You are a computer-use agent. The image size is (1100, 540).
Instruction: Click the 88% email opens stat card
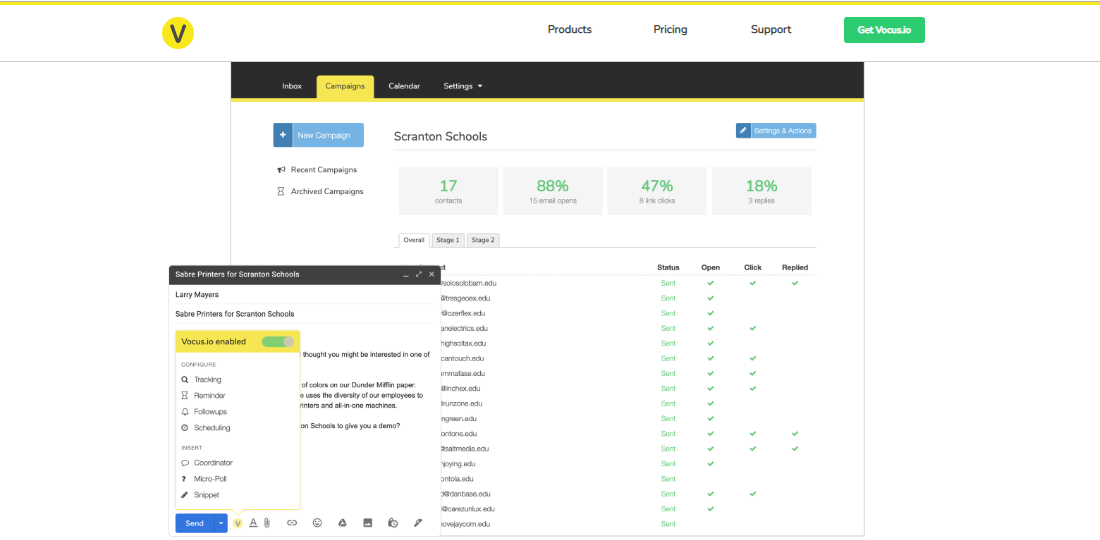click(x=553, y=191)
